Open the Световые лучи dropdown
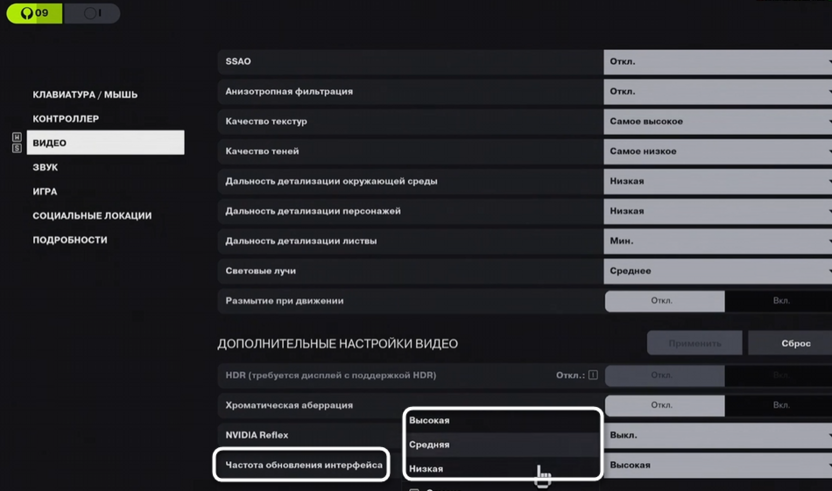 pos(717,271)
